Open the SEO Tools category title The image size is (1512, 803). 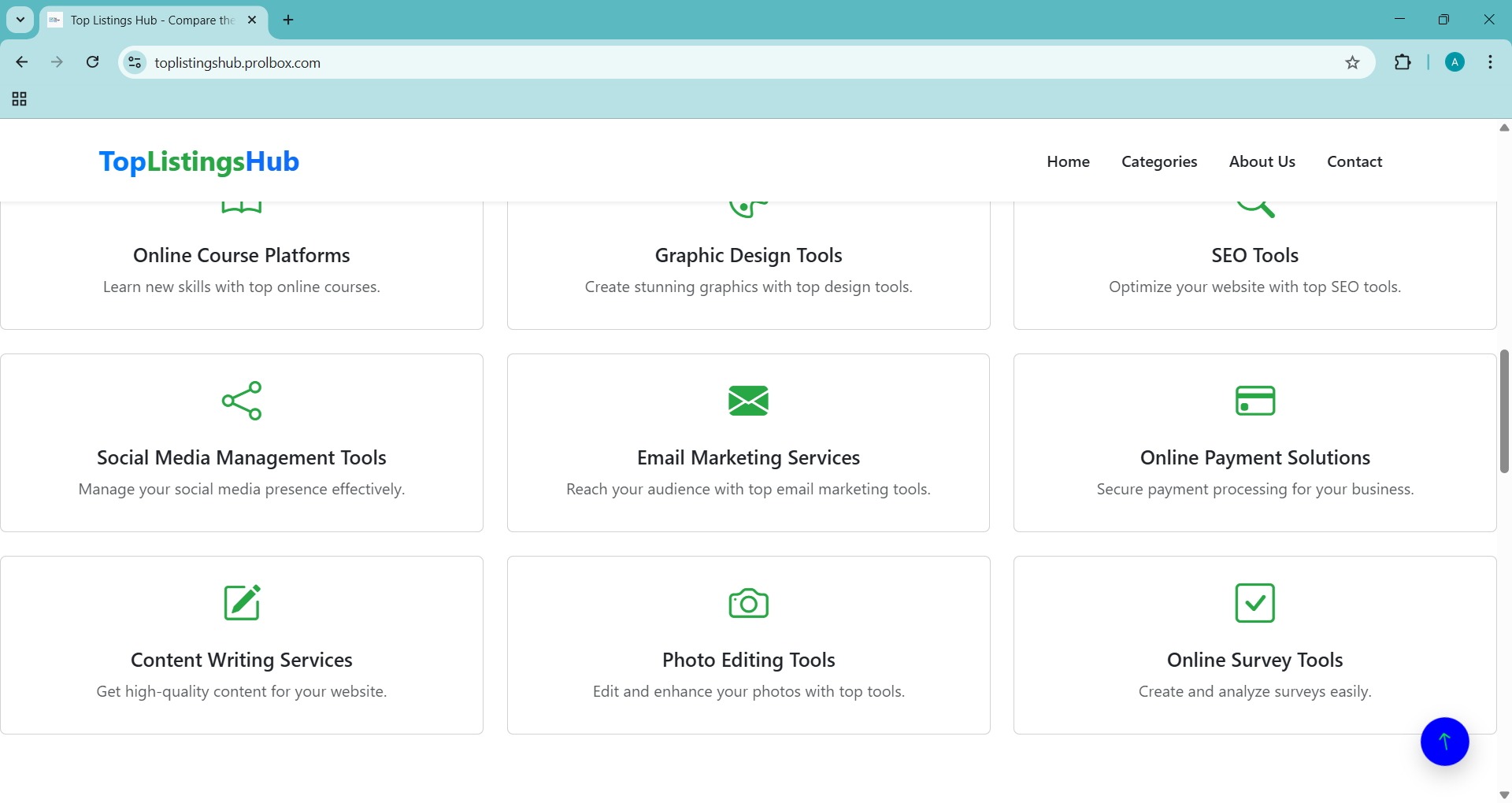tap(1254, 256)
